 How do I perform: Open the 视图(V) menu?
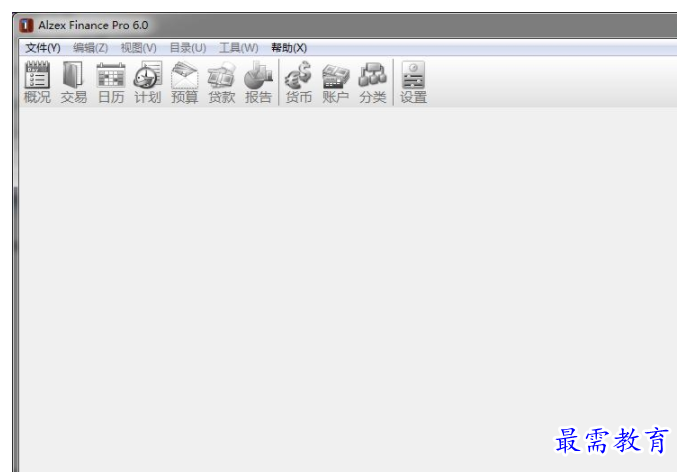click(138, 48)
